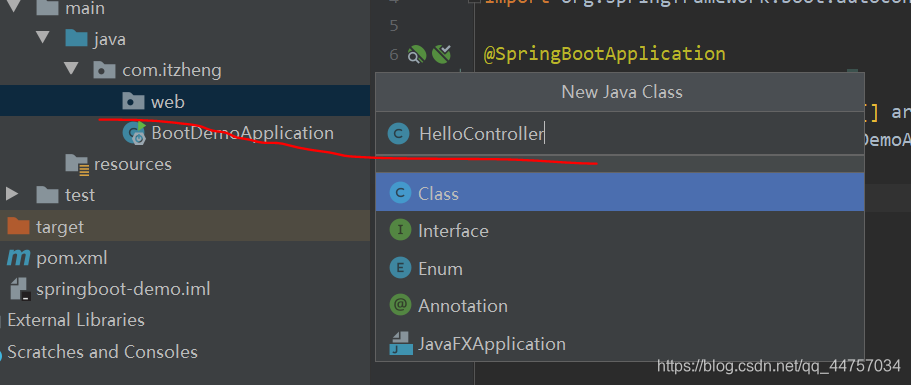Select Scratches and Consoles node

(x=102, y=352)
